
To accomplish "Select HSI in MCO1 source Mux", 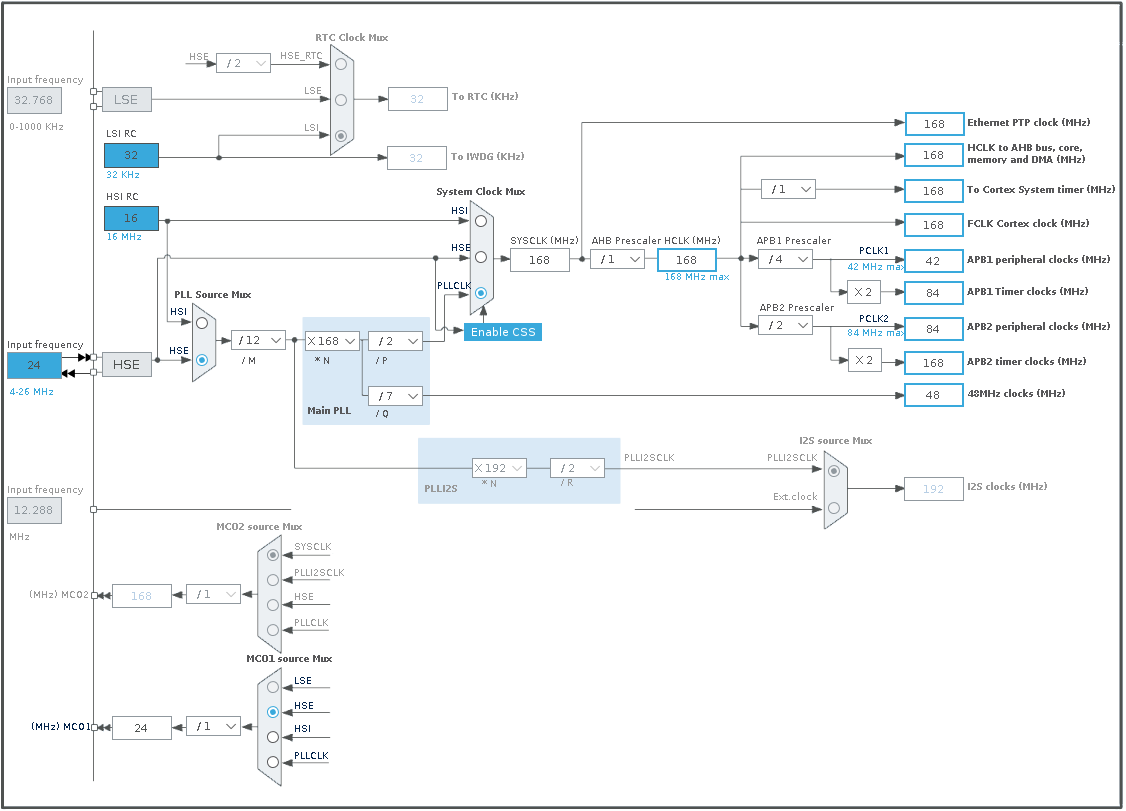I will click(273, 737).
